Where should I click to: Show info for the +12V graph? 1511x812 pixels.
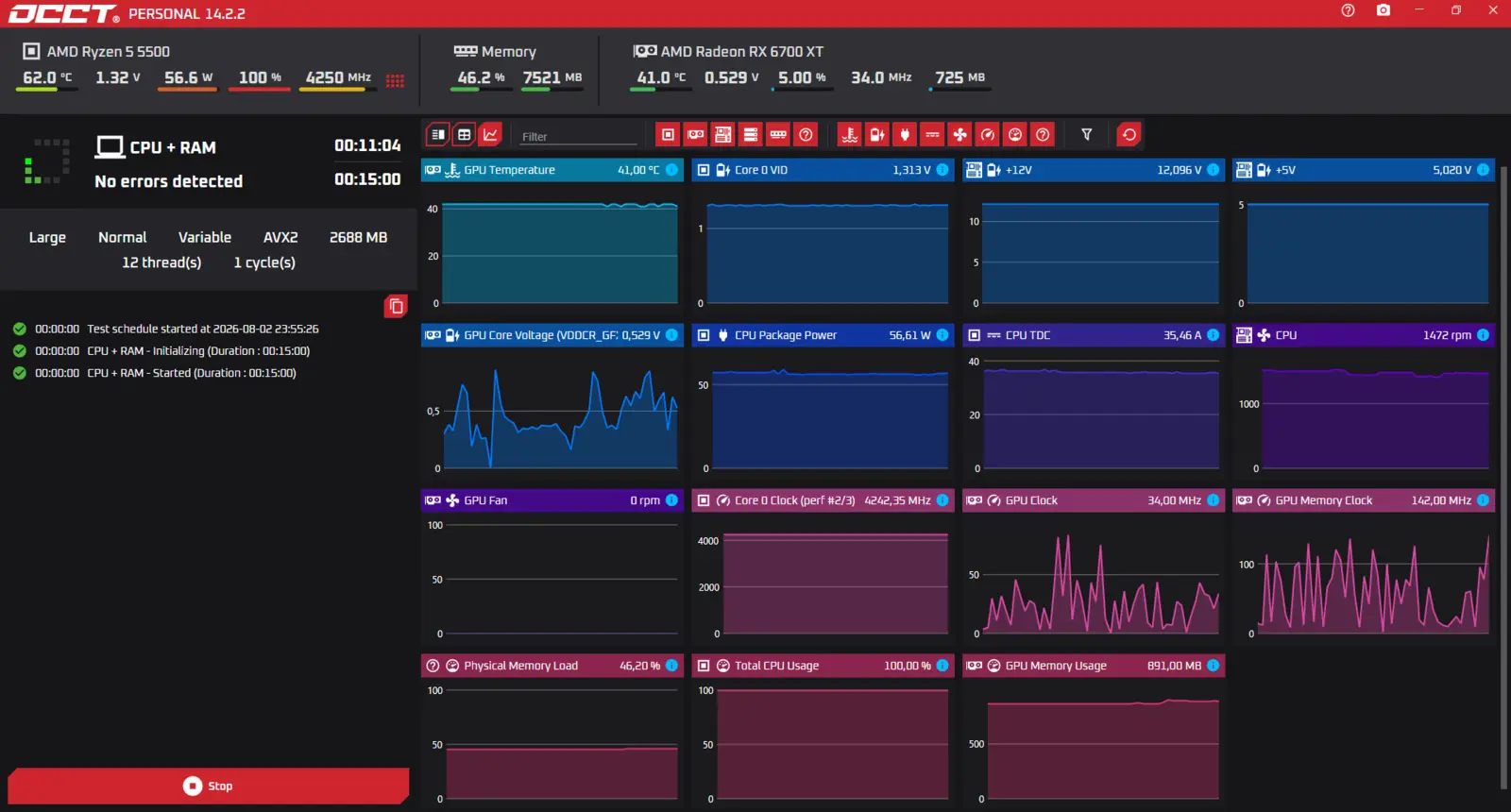[1214, 170]
